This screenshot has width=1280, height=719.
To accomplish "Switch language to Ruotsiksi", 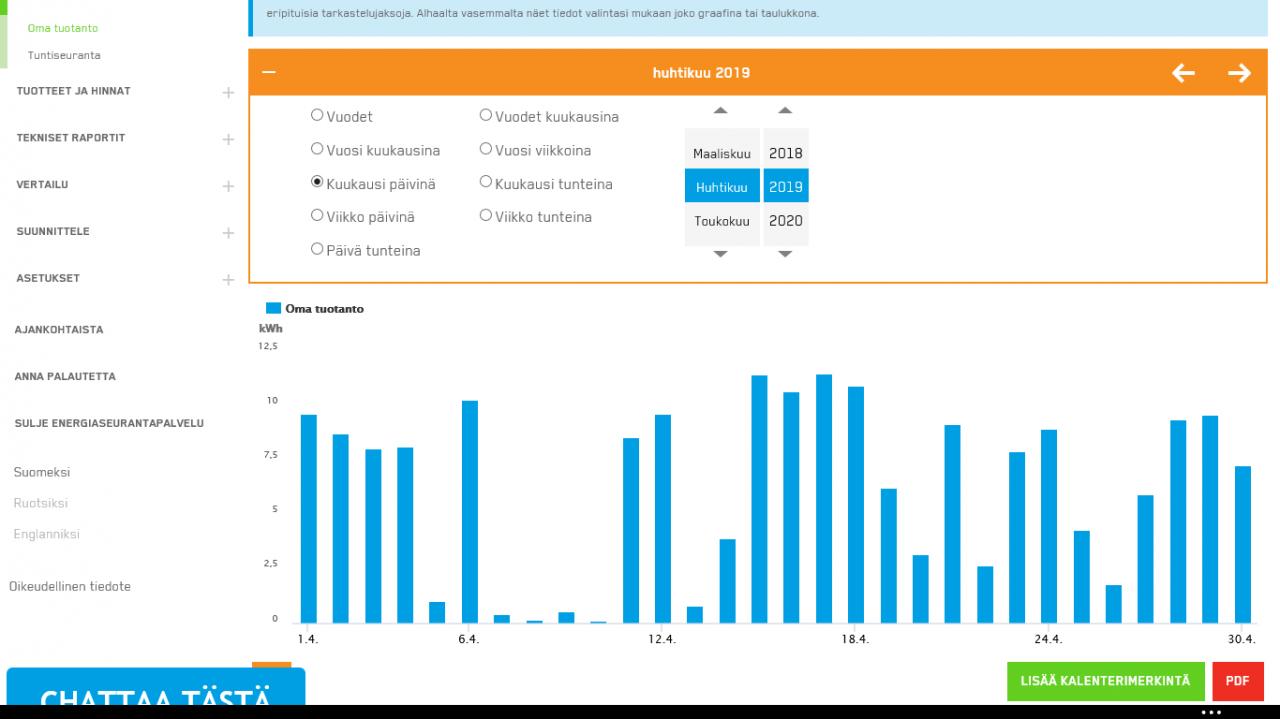I will coord(41,503).
